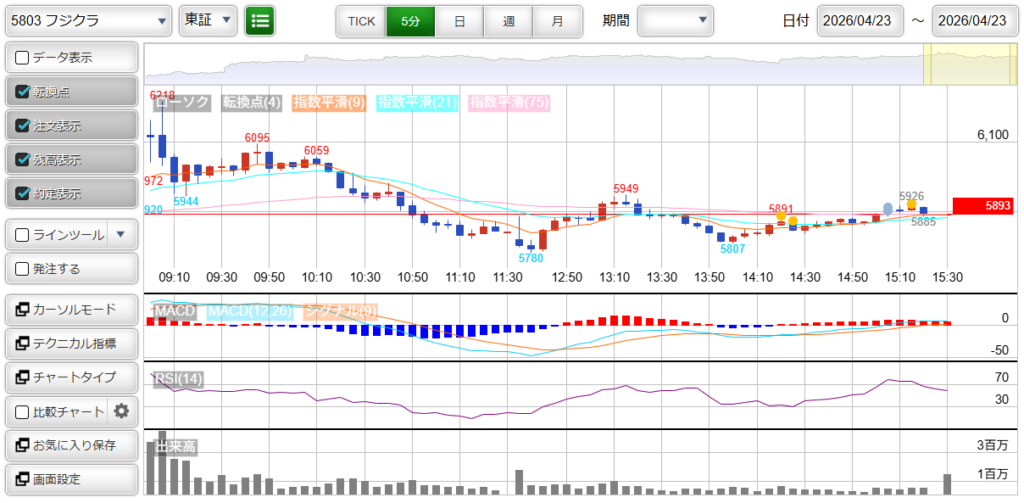1024x503 pixels.
Task: Click お気に入り保存 to save favorites
Action: tap(71, 445)
